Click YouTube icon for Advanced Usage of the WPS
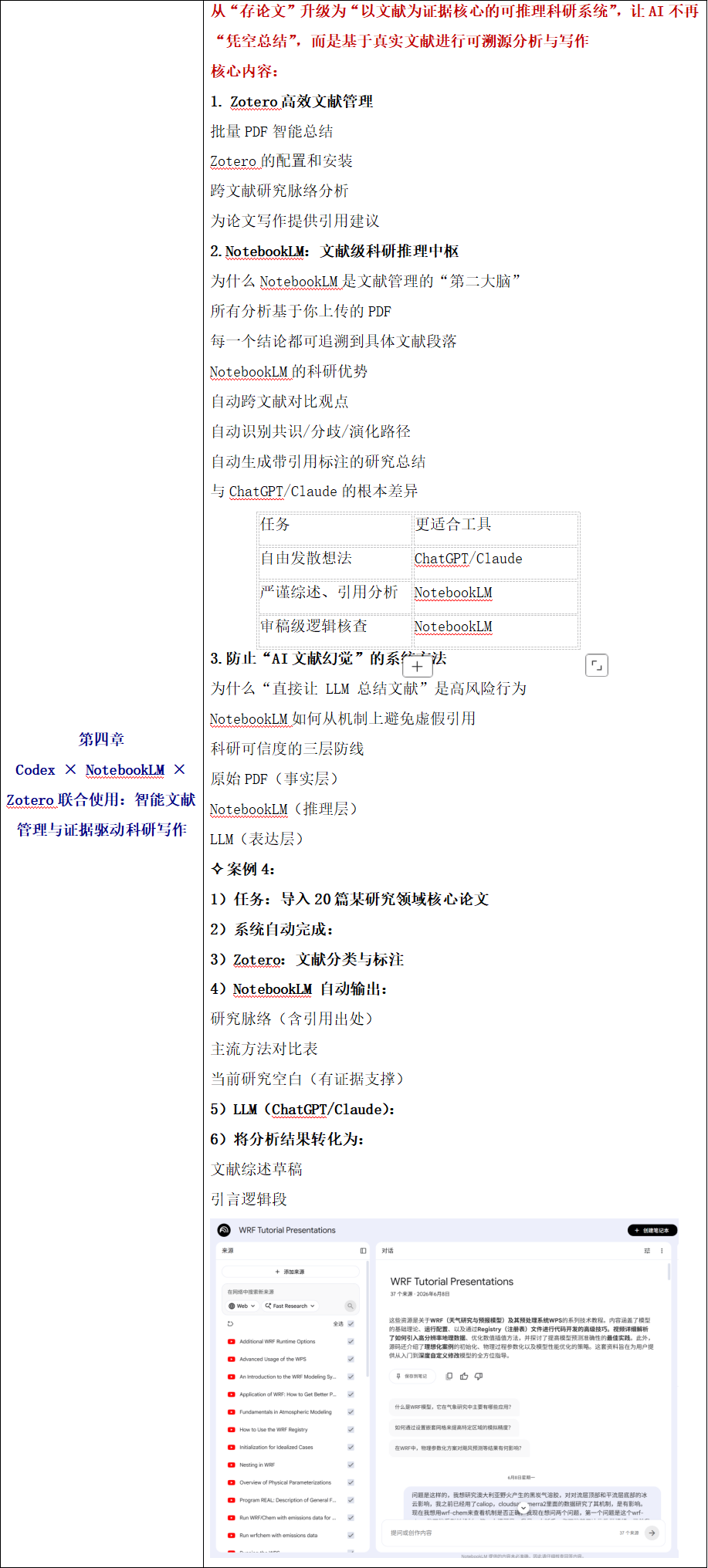Screen dimensions: 708x1568 tap(231, 1359)
